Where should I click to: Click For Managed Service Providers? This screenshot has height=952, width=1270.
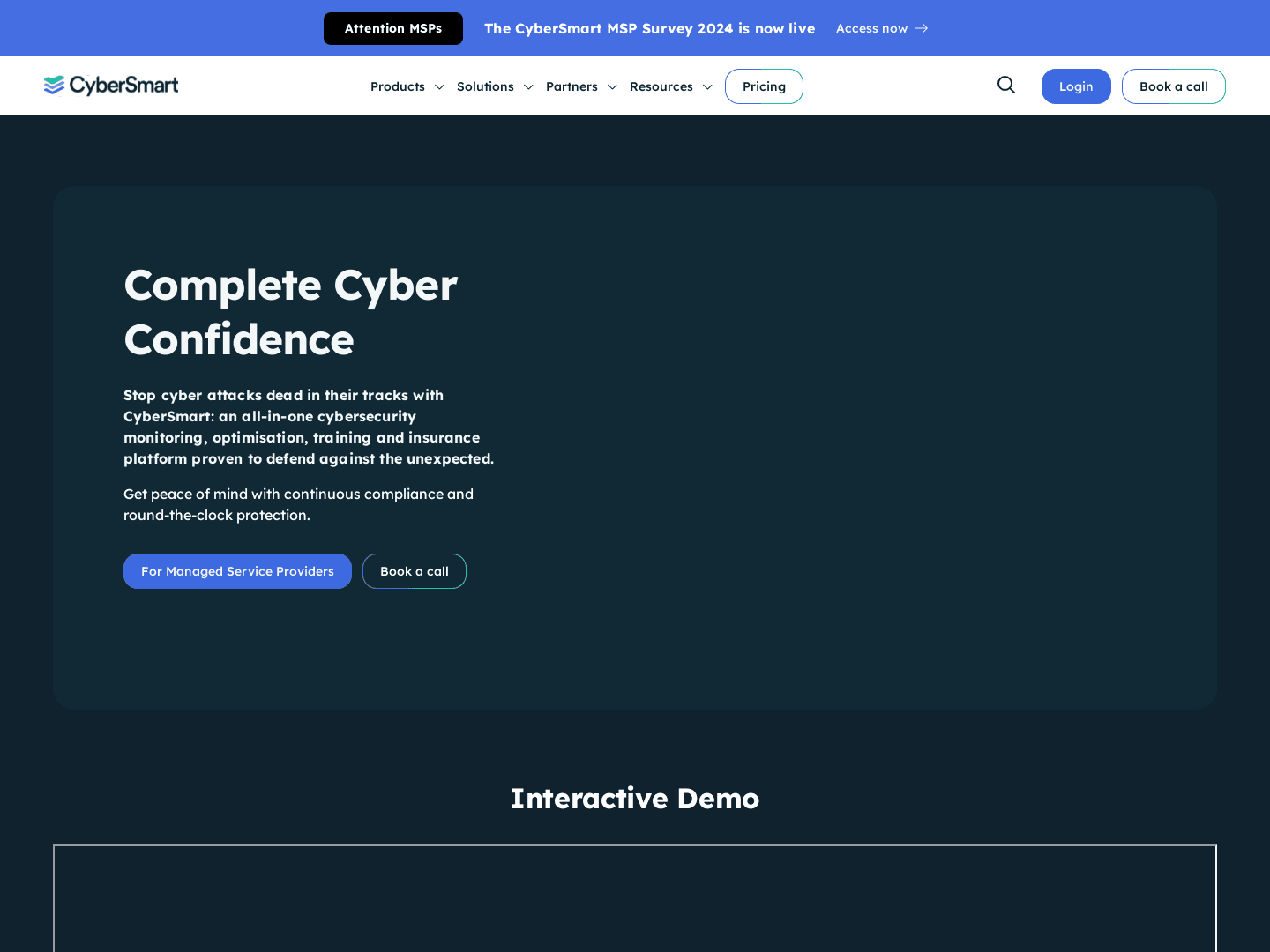pyautogui.click(x=237, y=571)
